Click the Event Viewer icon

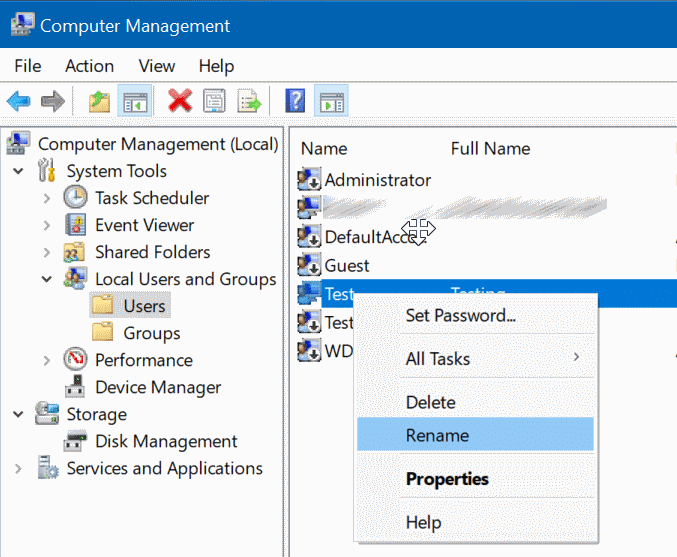[76, 225]
